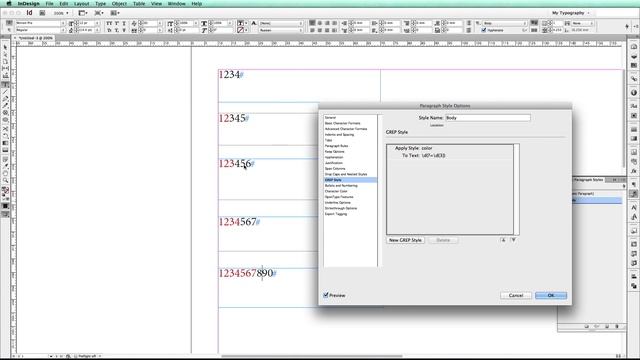Open the character style [None] dropdown
The width and height of the screenshot is (640, 360).
point(281,23)
